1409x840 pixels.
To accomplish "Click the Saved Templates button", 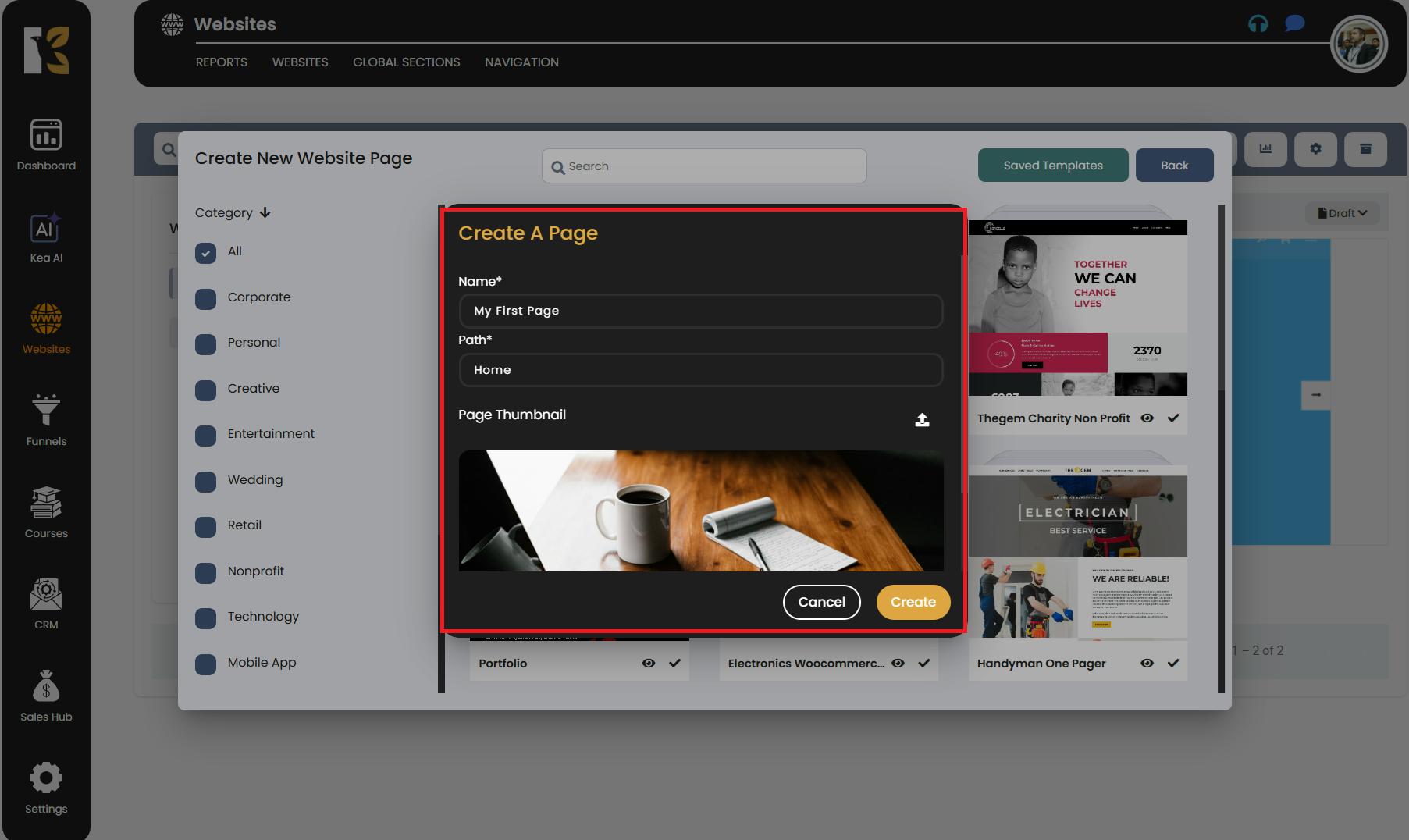I will pos(1052,165).
